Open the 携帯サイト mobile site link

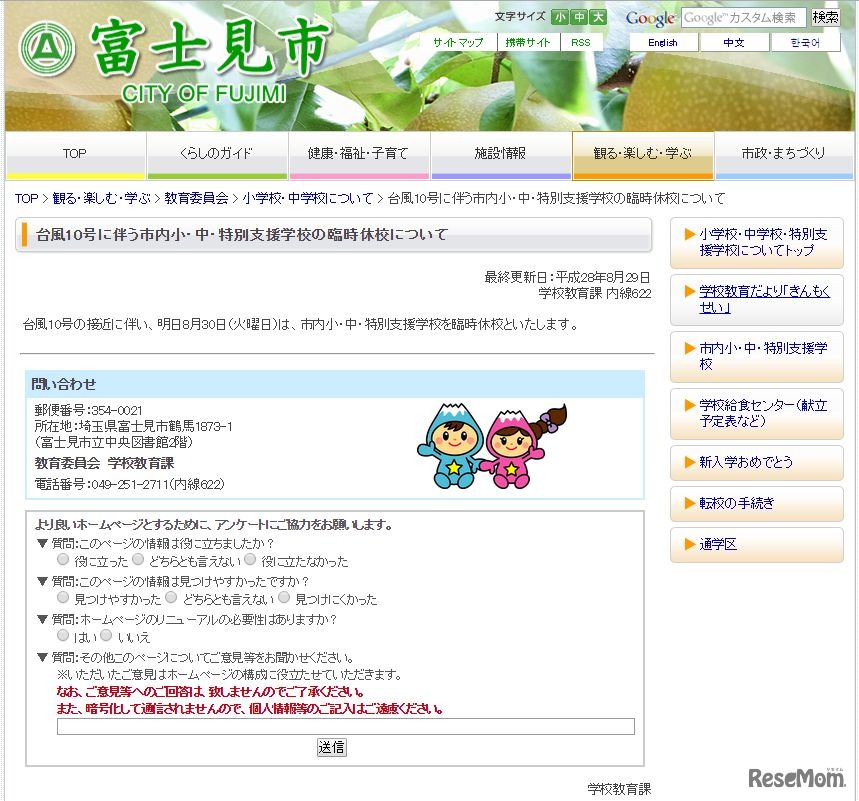coord(527,42)
